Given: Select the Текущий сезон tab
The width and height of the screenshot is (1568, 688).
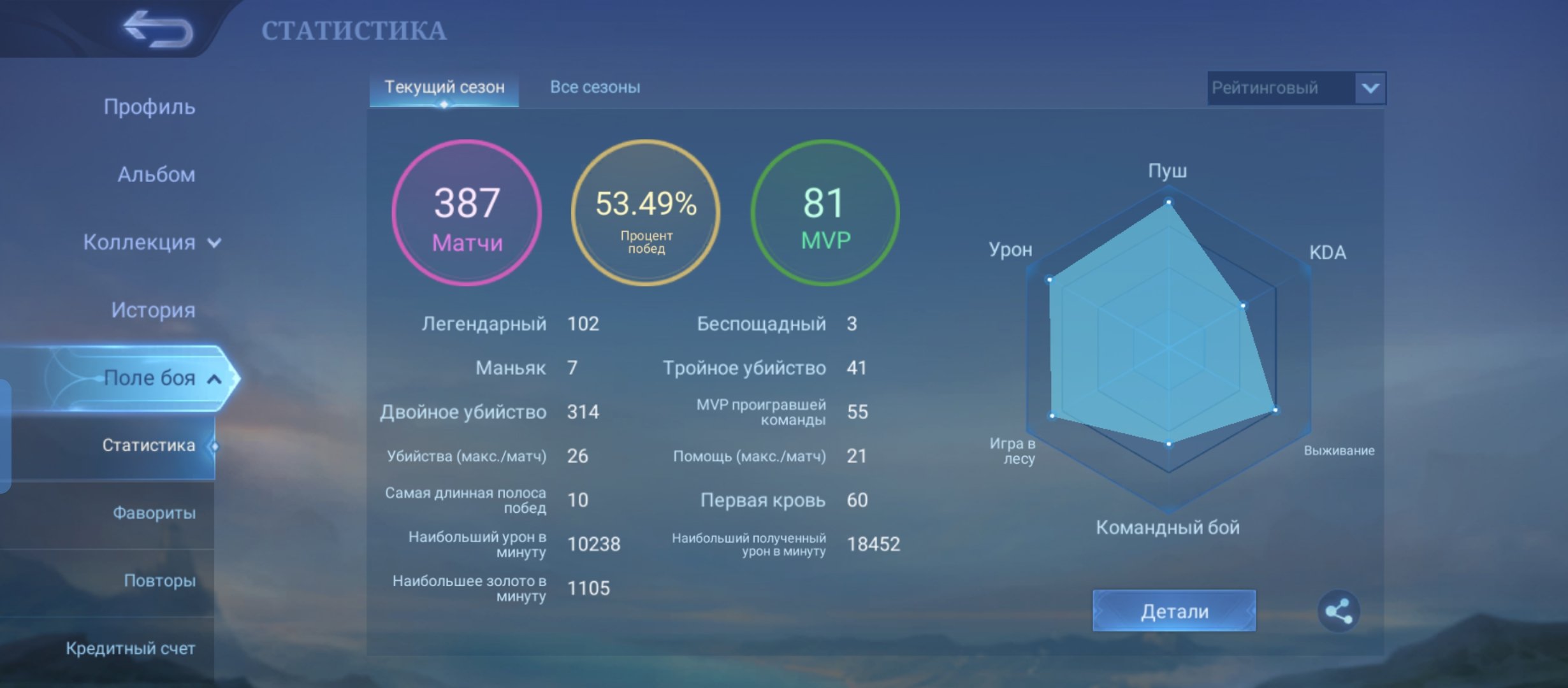Looking at the screenshot, I should pyautogui.click(x=444, y=87).
